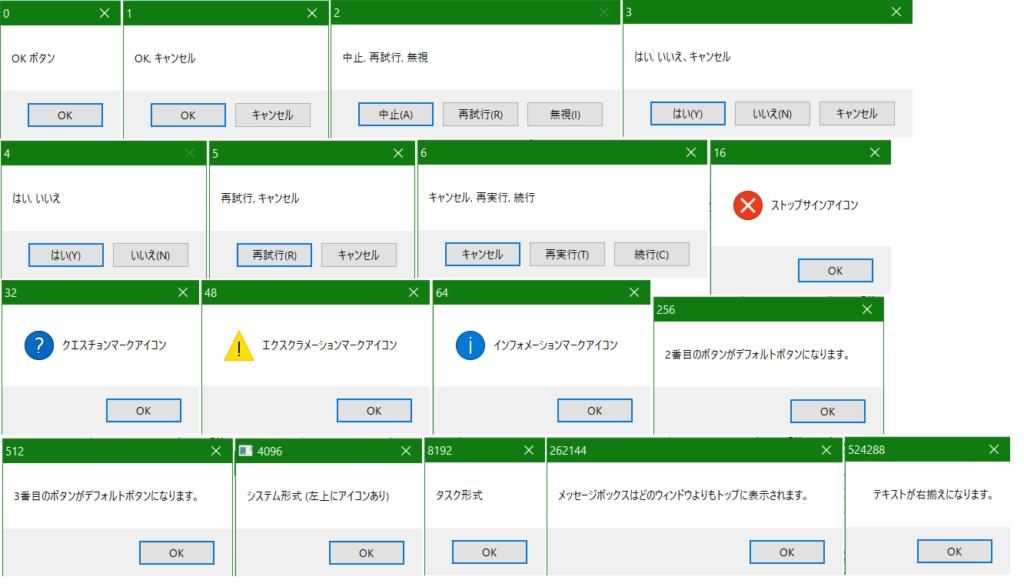The height and width of the screenshot is (587, 1024).
Task: Close dialog 5 with X button
Action: click(x=398, y=153)
